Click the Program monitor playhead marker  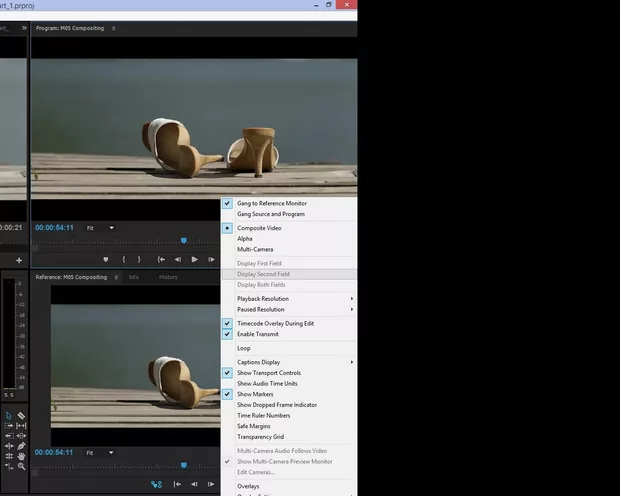point(183,241)
